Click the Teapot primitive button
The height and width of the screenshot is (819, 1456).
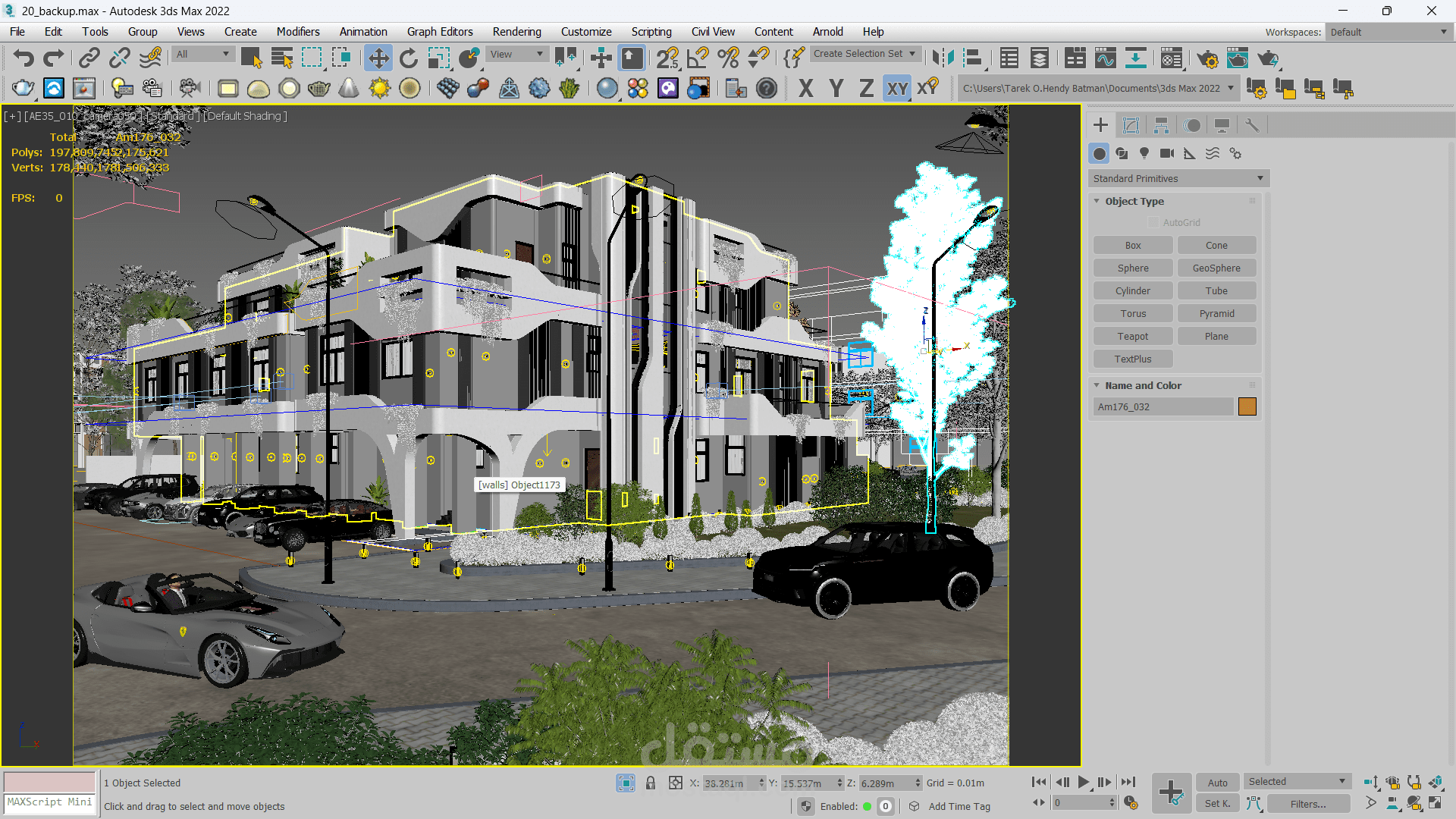click(x=1132, y=336)
